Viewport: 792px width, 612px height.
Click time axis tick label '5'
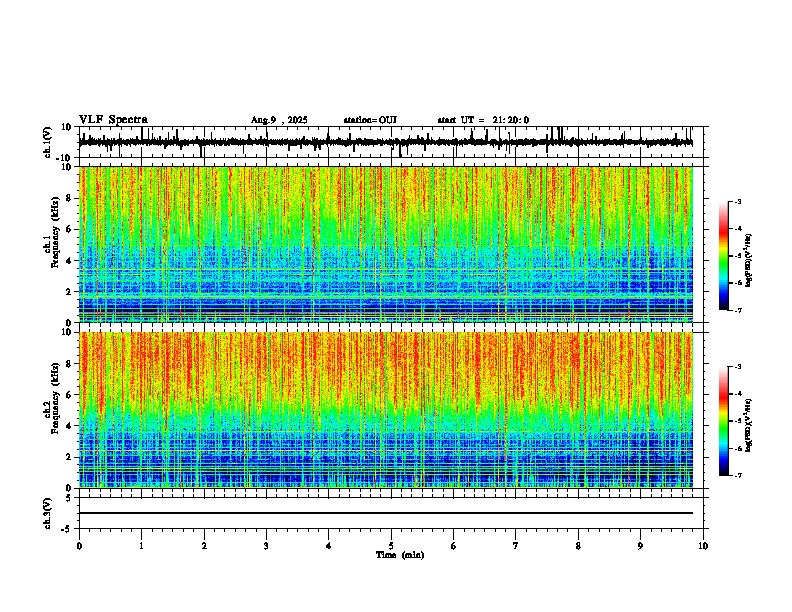coord(391,546)
